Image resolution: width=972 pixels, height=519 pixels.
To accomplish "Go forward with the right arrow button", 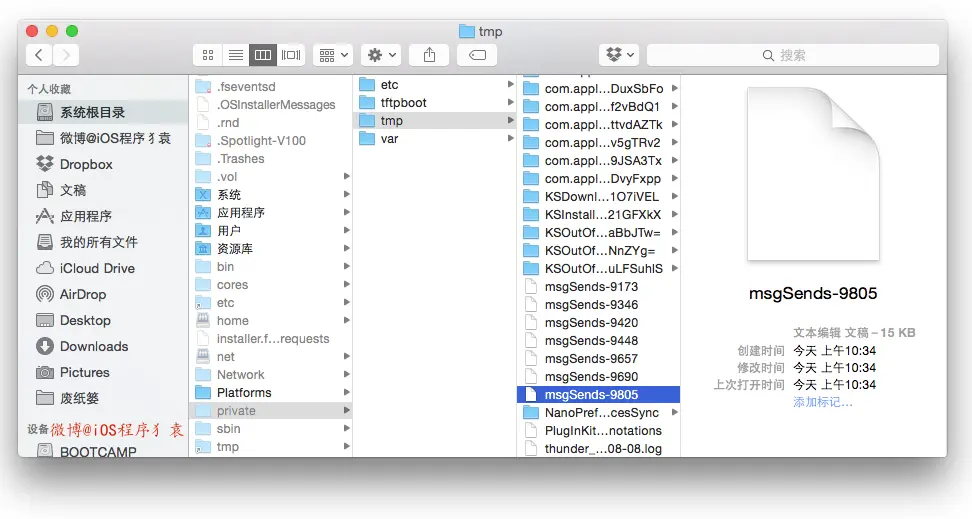I will [x=66, y=55].
